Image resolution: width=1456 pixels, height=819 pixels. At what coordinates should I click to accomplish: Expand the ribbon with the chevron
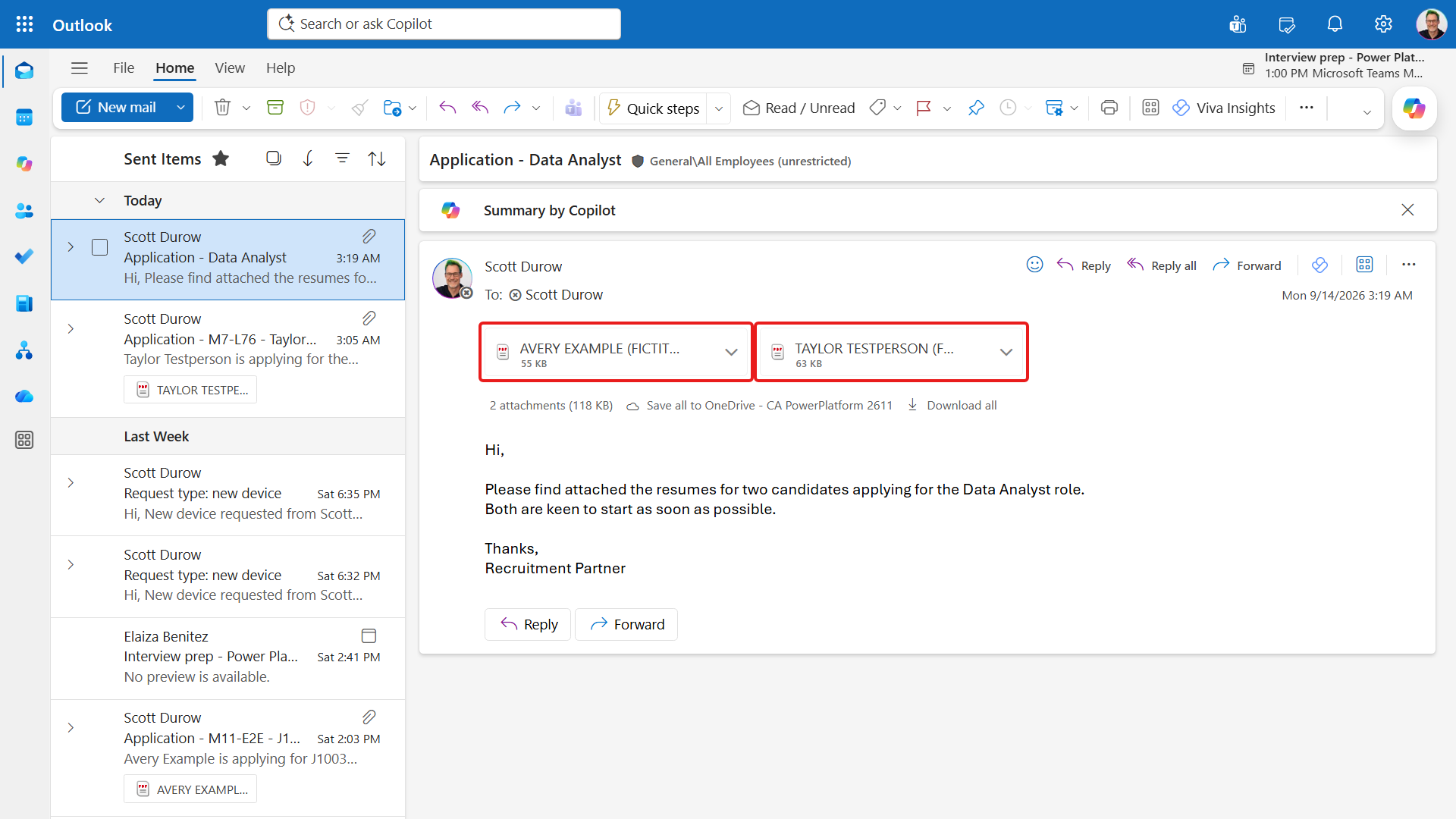coord(1367,112)
